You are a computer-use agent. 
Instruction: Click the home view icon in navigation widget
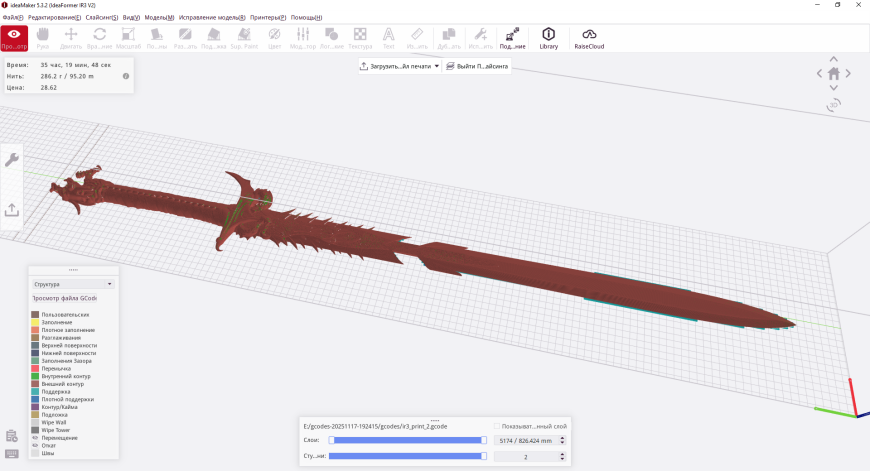(x=834, y=73)
